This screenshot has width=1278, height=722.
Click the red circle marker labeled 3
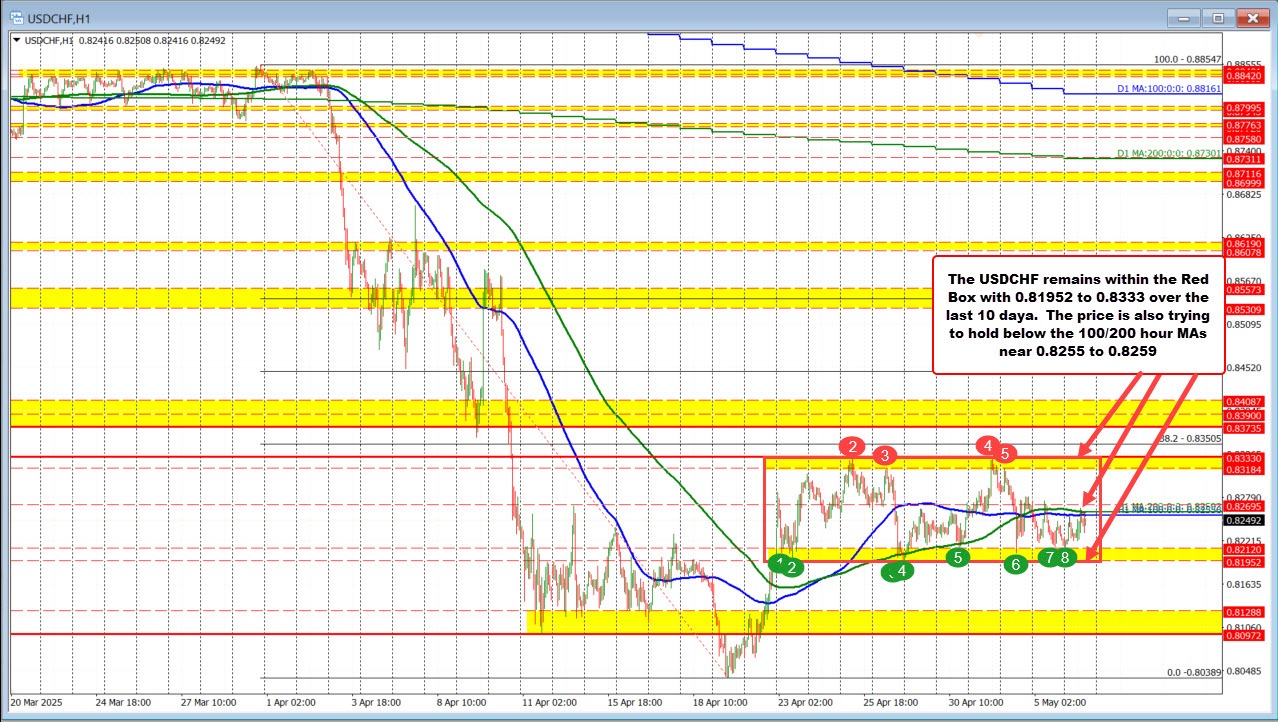point(884,456)
